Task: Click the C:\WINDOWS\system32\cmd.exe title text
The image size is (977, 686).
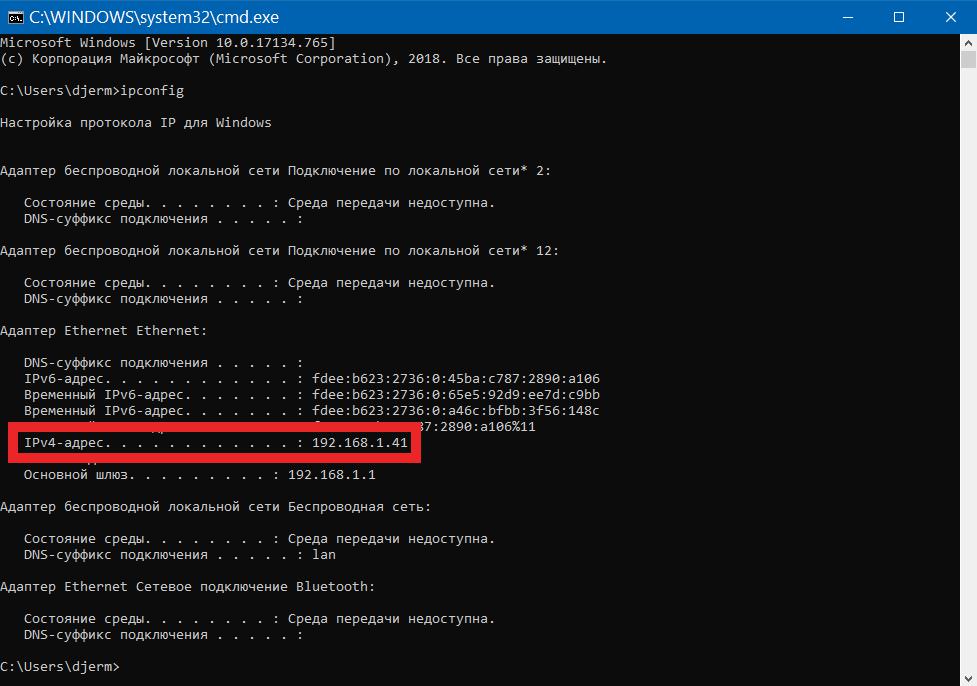Action: [x=154, y=17]
